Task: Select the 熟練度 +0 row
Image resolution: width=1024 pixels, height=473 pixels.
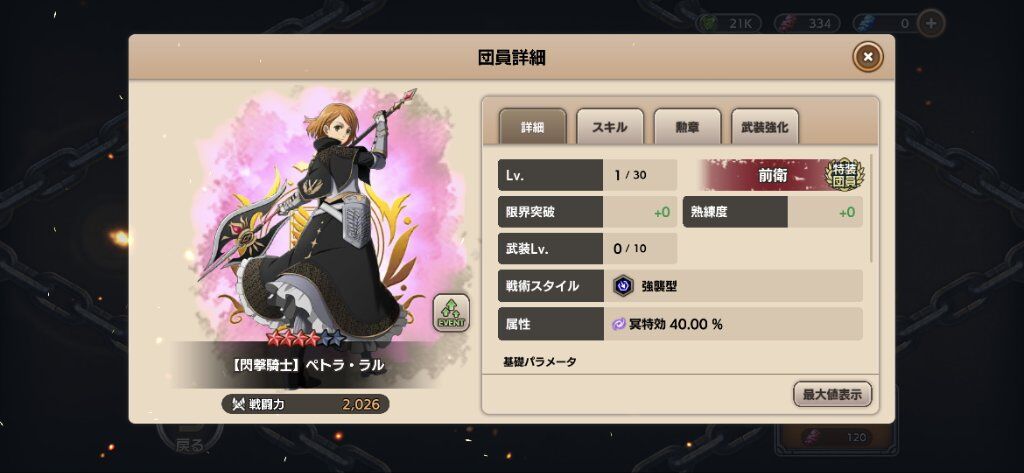Action: (x=773, y=212)
